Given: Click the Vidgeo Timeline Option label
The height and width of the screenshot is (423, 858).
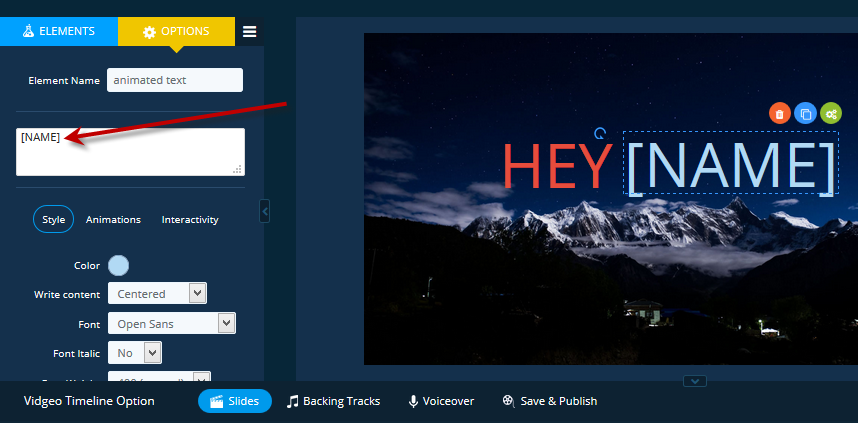Looking at the screenshot, I should coord(89,401).
